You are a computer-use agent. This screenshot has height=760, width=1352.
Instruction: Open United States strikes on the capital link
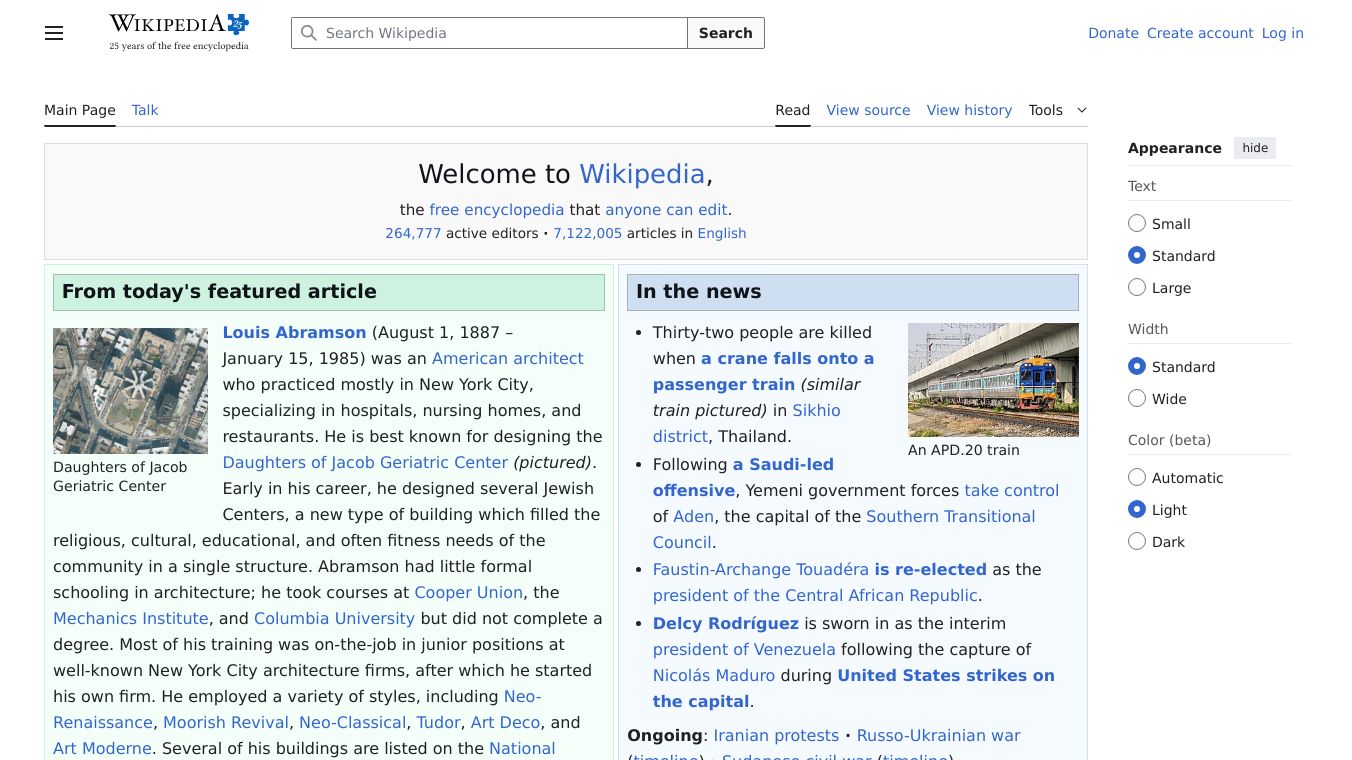(854, 688)
